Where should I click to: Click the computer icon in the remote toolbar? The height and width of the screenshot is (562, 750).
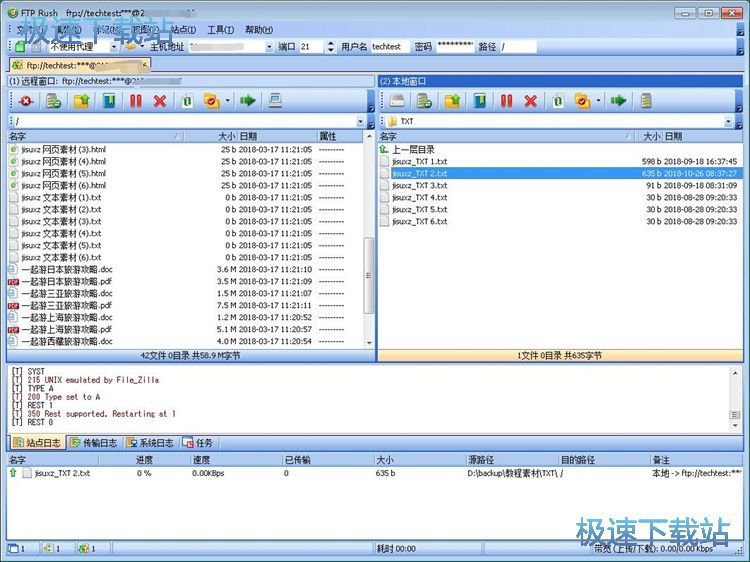point(275,101)
